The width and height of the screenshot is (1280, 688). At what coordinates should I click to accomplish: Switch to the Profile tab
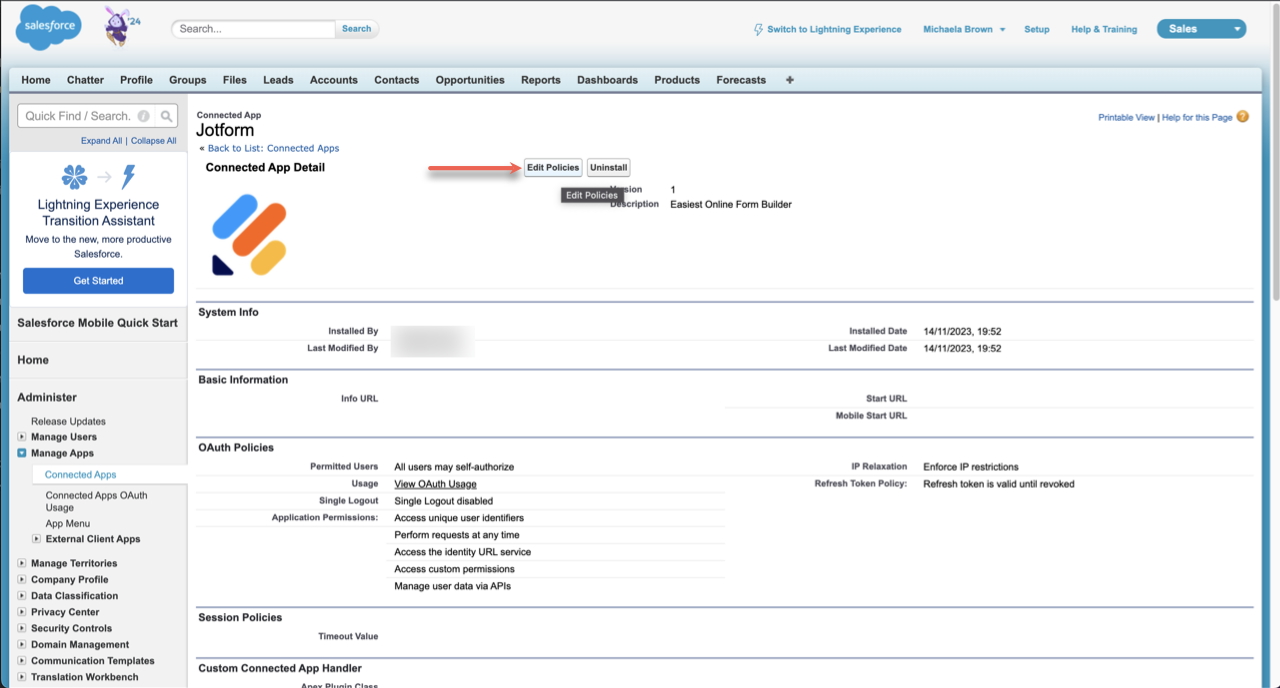136,80
